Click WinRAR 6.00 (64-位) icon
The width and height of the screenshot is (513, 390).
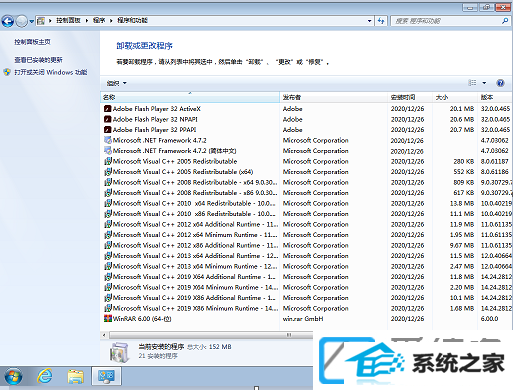[x=107, y=319]
